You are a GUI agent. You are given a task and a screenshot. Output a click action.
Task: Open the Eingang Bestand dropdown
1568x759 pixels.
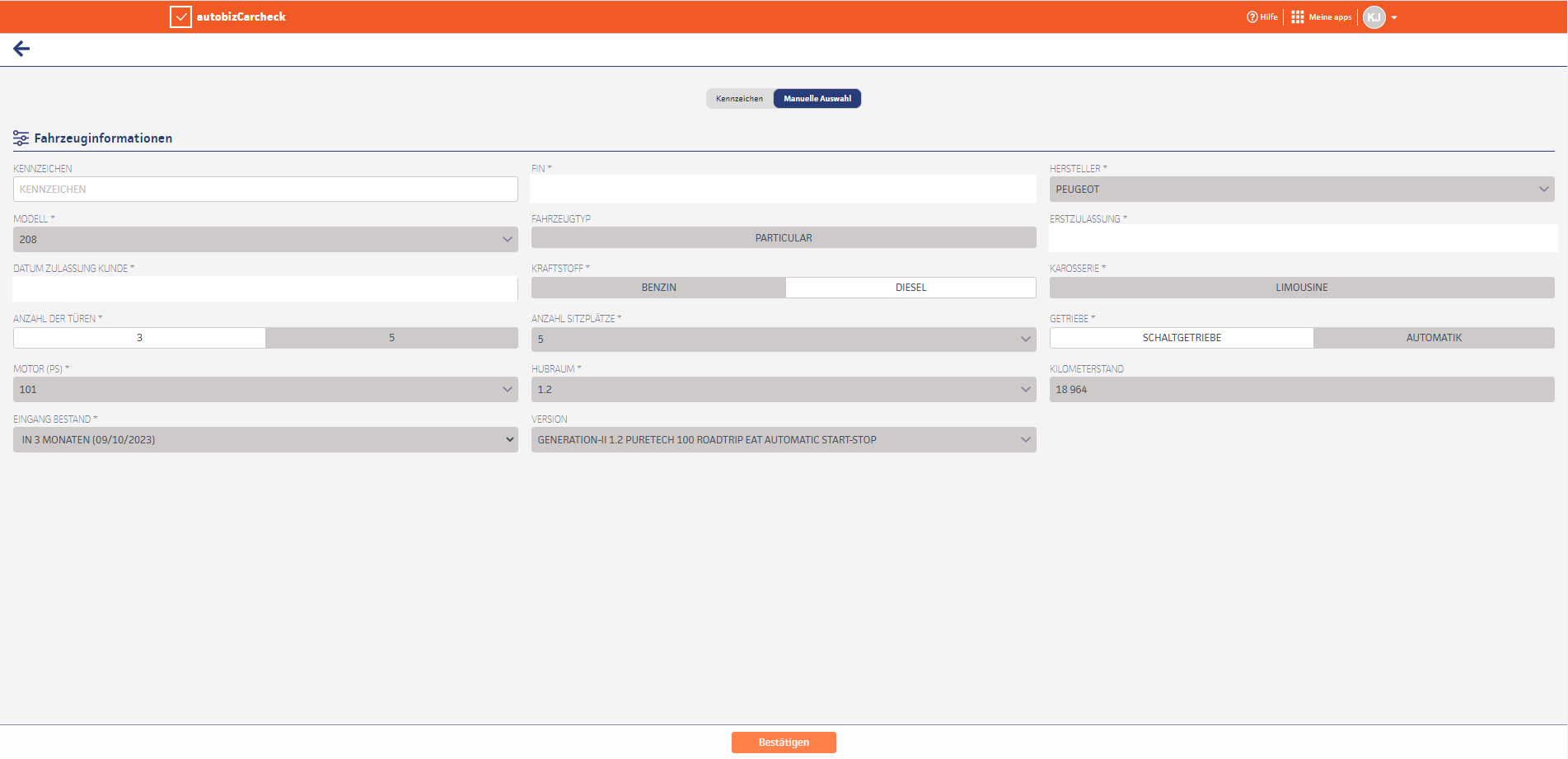pyautogui.click(x=265, y=440)
